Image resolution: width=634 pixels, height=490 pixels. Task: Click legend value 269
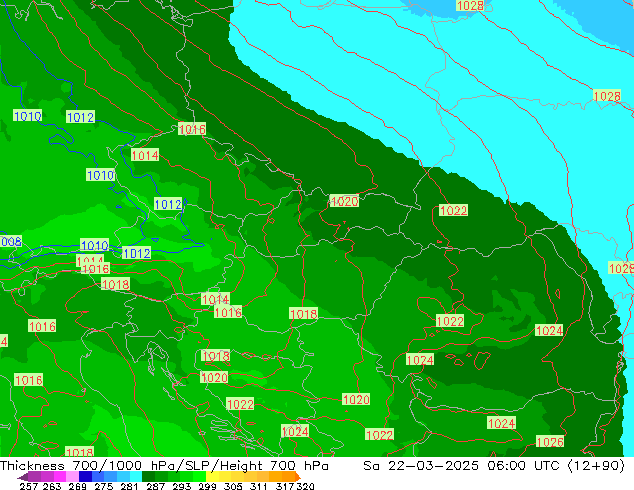[x=77, y=486]
